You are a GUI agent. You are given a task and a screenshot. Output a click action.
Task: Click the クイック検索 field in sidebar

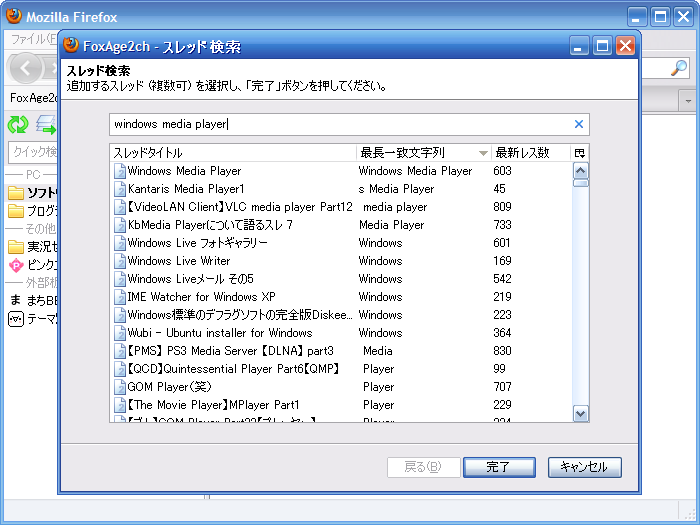pos(33,152)
